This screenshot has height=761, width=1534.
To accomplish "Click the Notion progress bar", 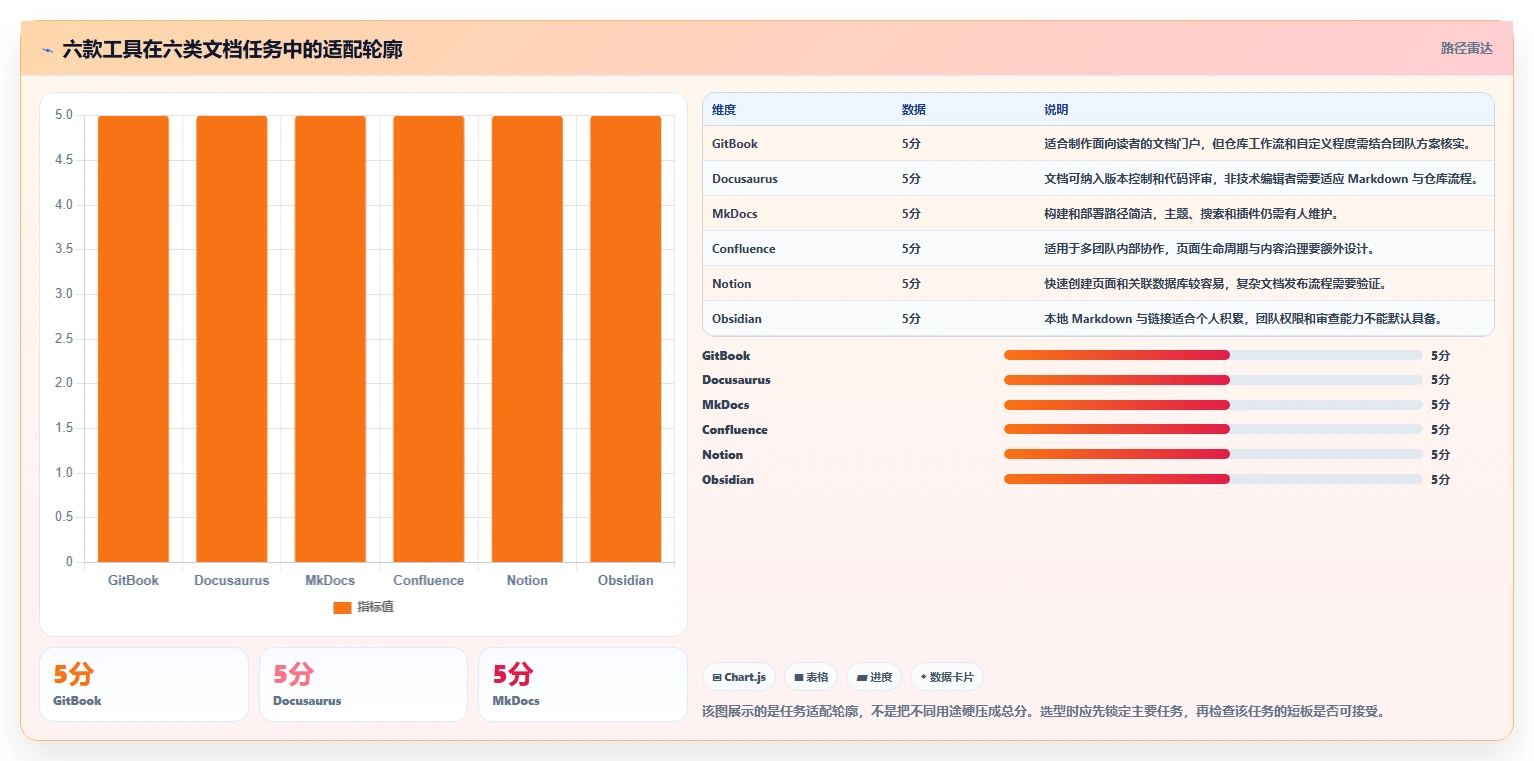I will click(1213, 454).
